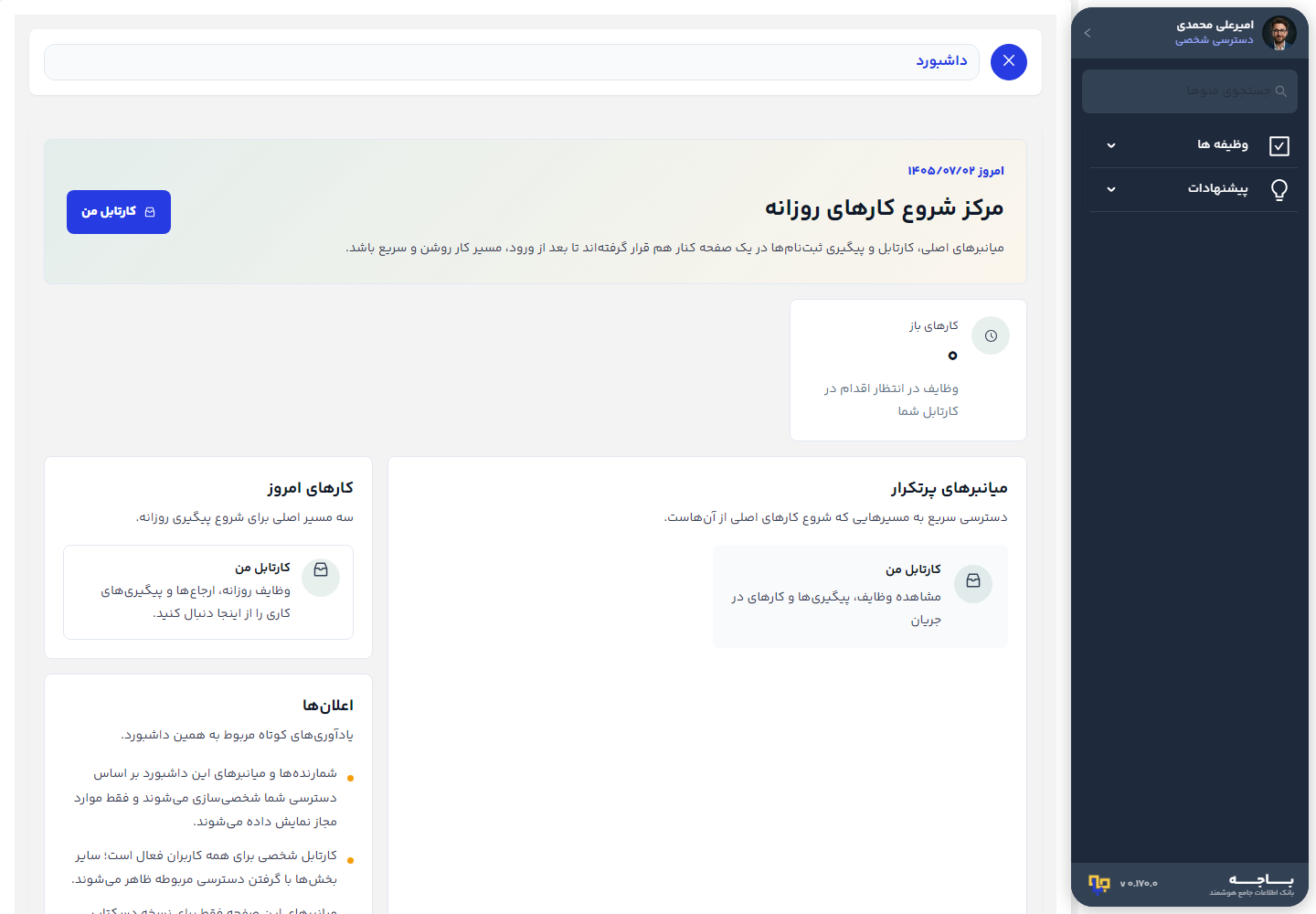
Task: Open کارتابل من link under کارهای امروز
Action: pos(208,592)
